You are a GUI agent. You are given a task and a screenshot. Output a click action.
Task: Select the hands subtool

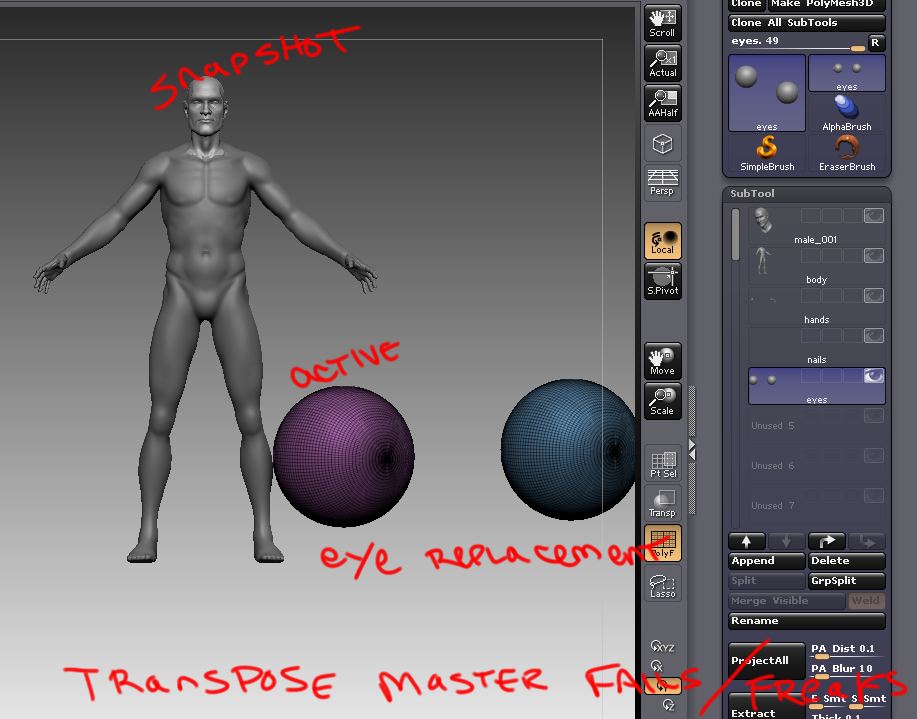click(x=817, y=307)
